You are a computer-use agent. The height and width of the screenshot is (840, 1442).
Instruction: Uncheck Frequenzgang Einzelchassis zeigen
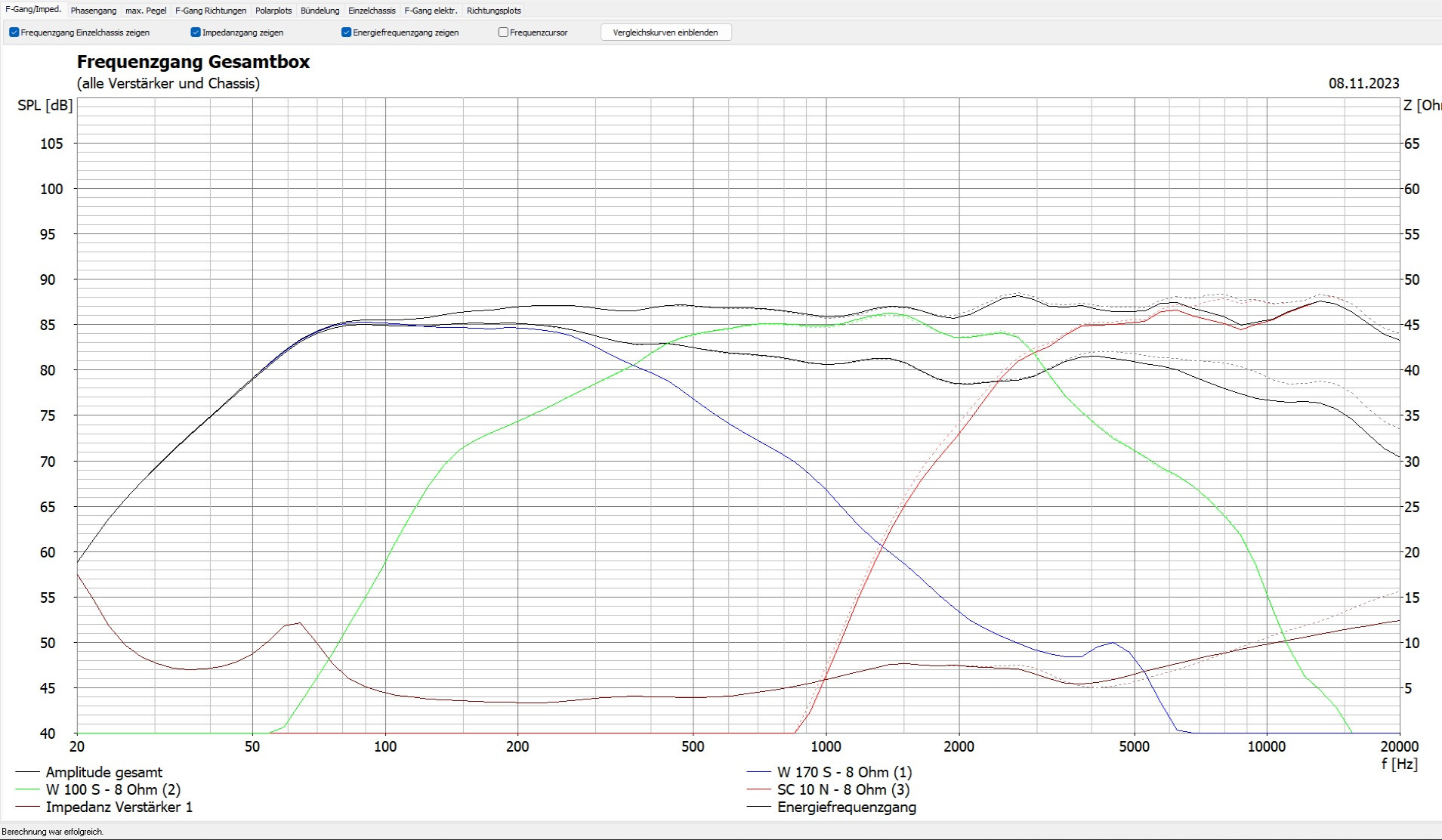(14, 32)
